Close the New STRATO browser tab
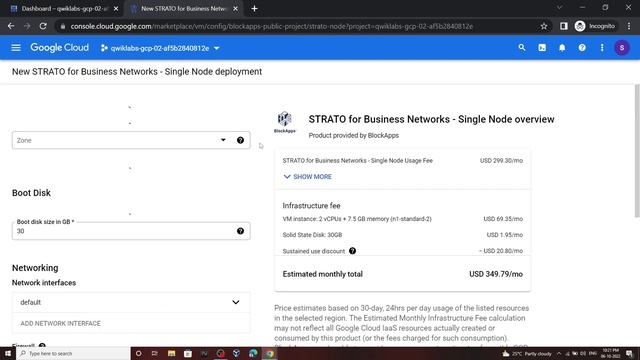 [x=236, y=9]
